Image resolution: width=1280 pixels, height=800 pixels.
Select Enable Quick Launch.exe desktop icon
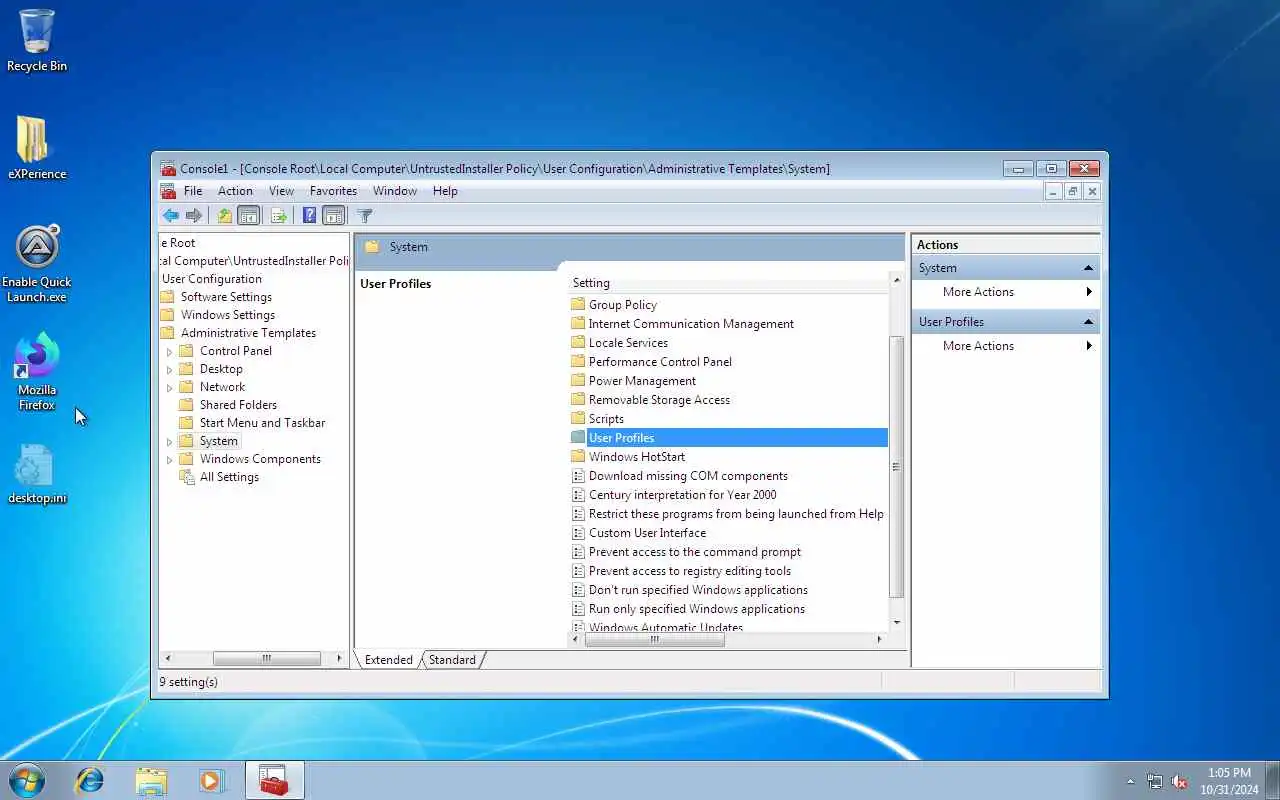(x=37, y=264)
